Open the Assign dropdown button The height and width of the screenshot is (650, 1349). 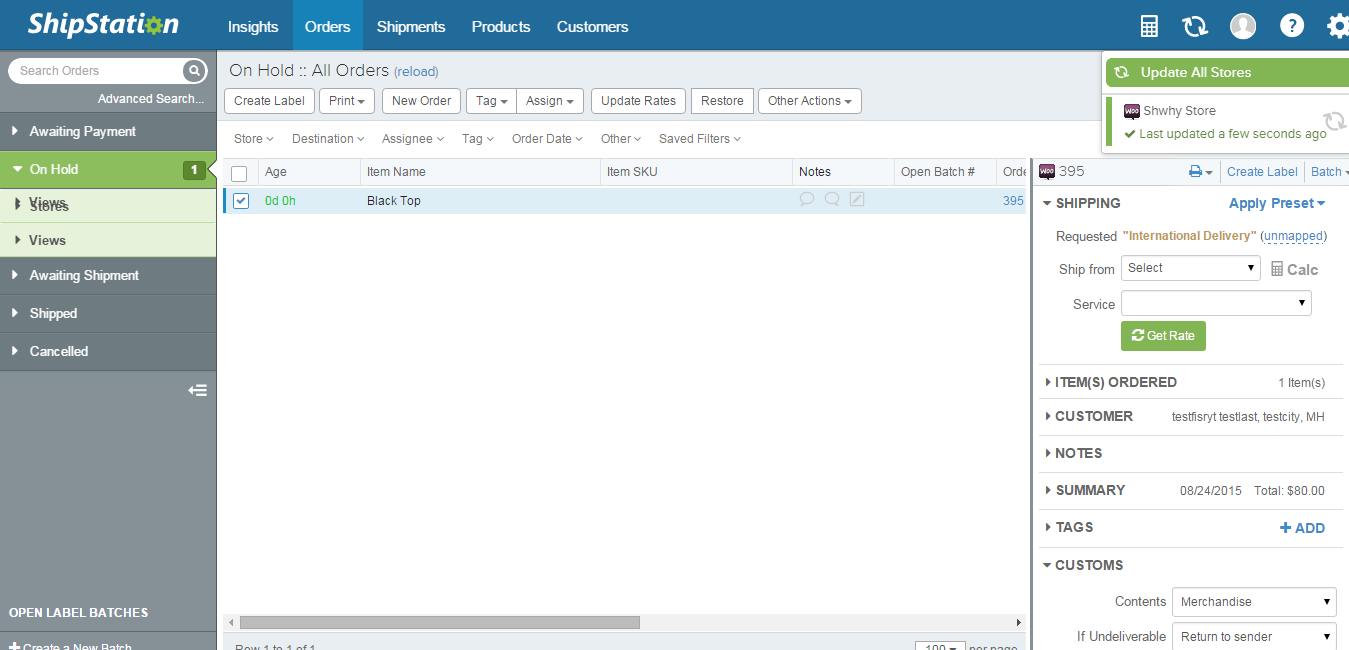550,101
